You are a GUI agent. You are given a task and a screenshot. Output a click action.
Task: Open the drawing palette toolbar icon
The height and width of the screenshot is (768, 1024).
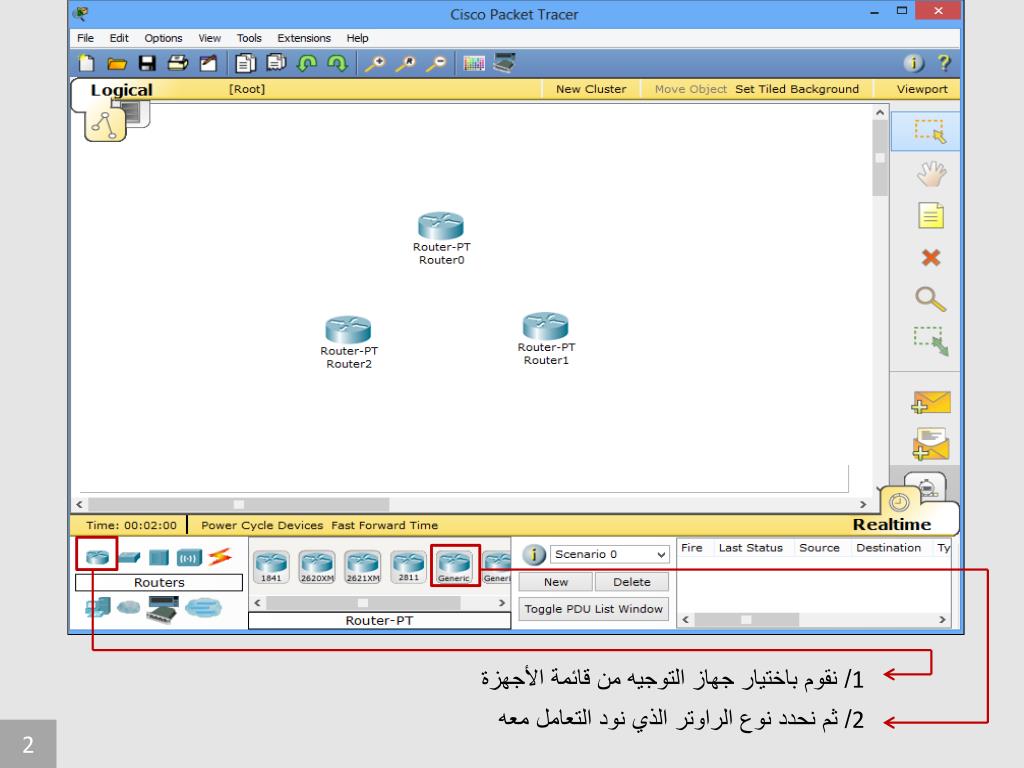pos(473,63)
